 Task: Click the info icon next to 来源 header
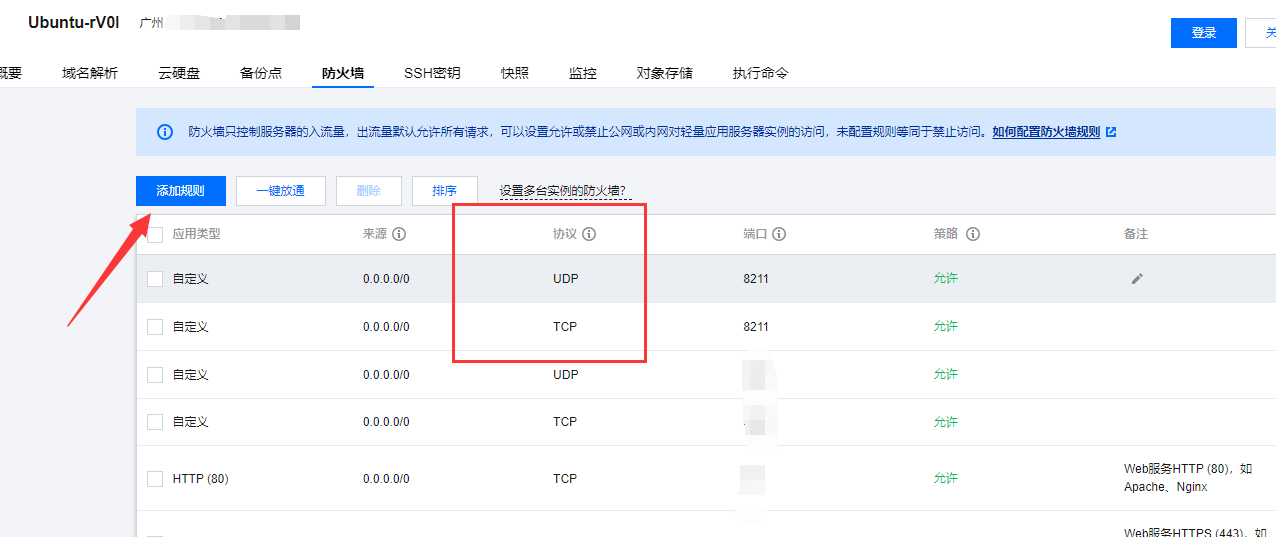399,234
